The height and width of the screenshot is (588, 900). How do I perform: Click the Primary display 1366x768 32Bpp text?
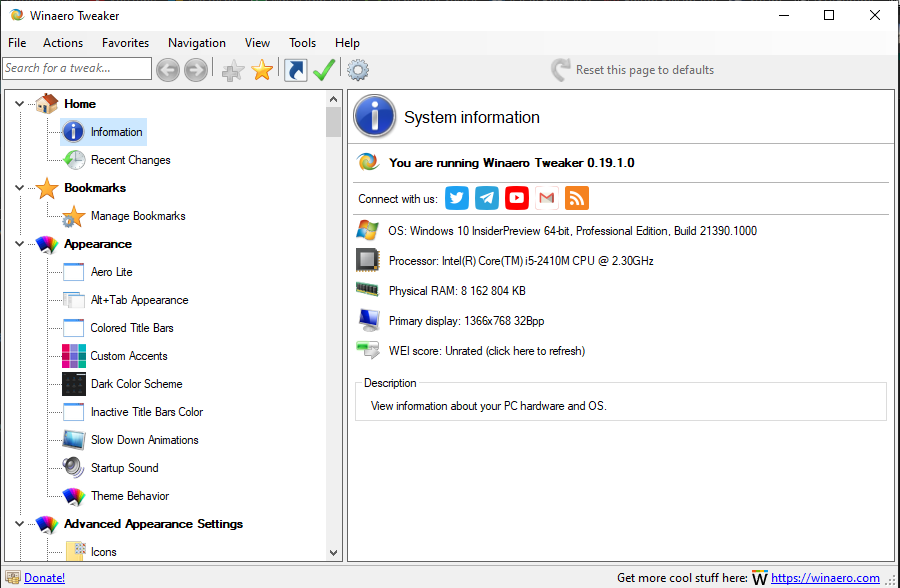click(466, 321)
